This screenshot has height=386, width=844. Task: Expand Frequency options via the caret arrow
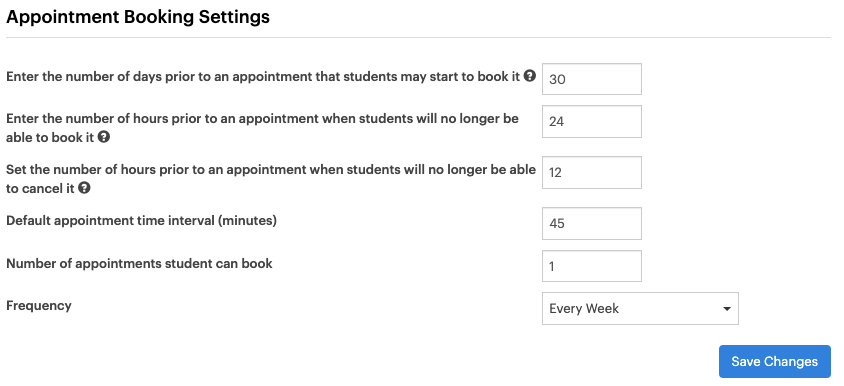(727, 309)
